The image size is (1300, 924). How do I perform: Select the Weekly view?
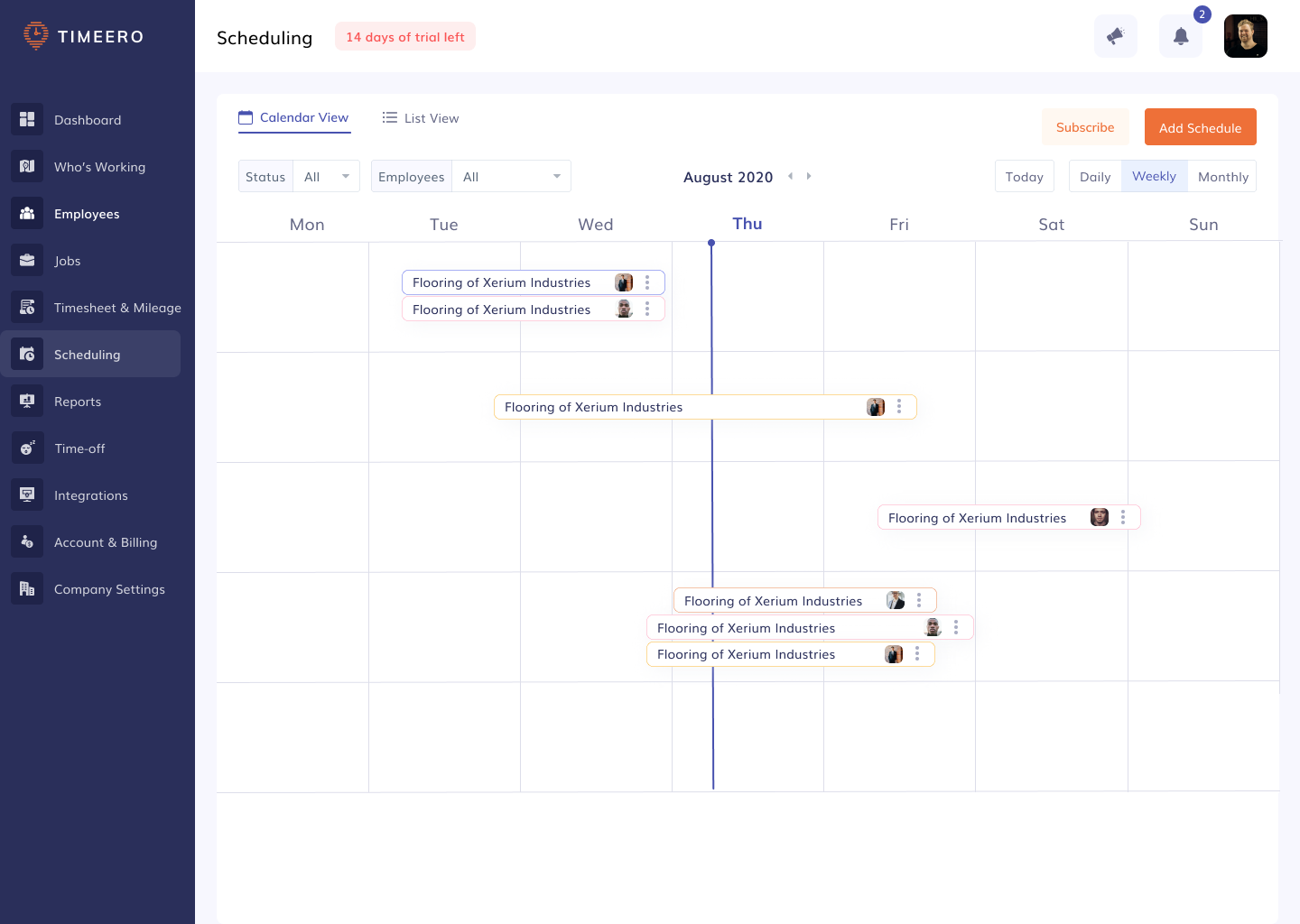click(1155, 176)
